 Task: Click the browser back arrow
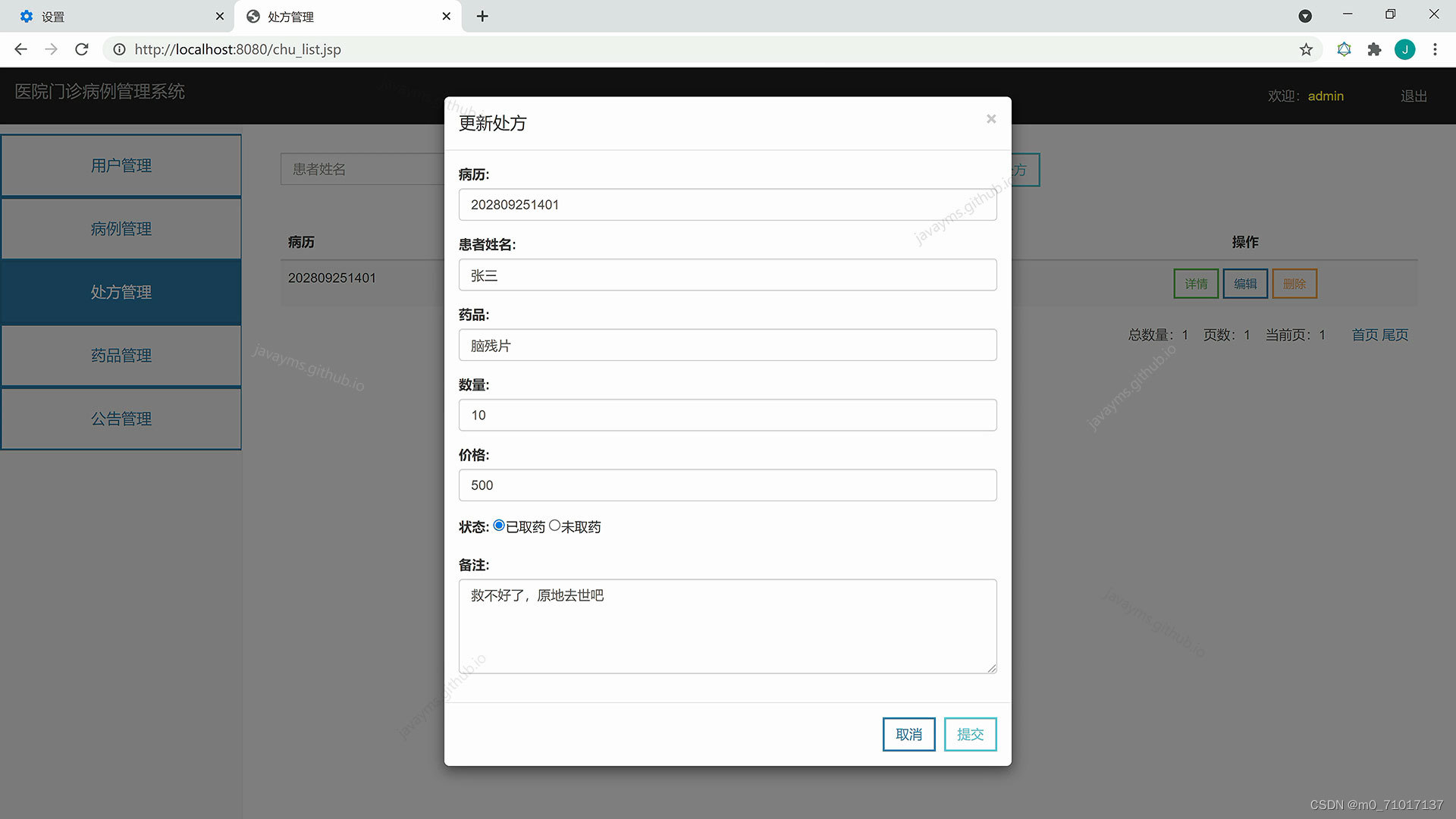[x=20, y=49]
